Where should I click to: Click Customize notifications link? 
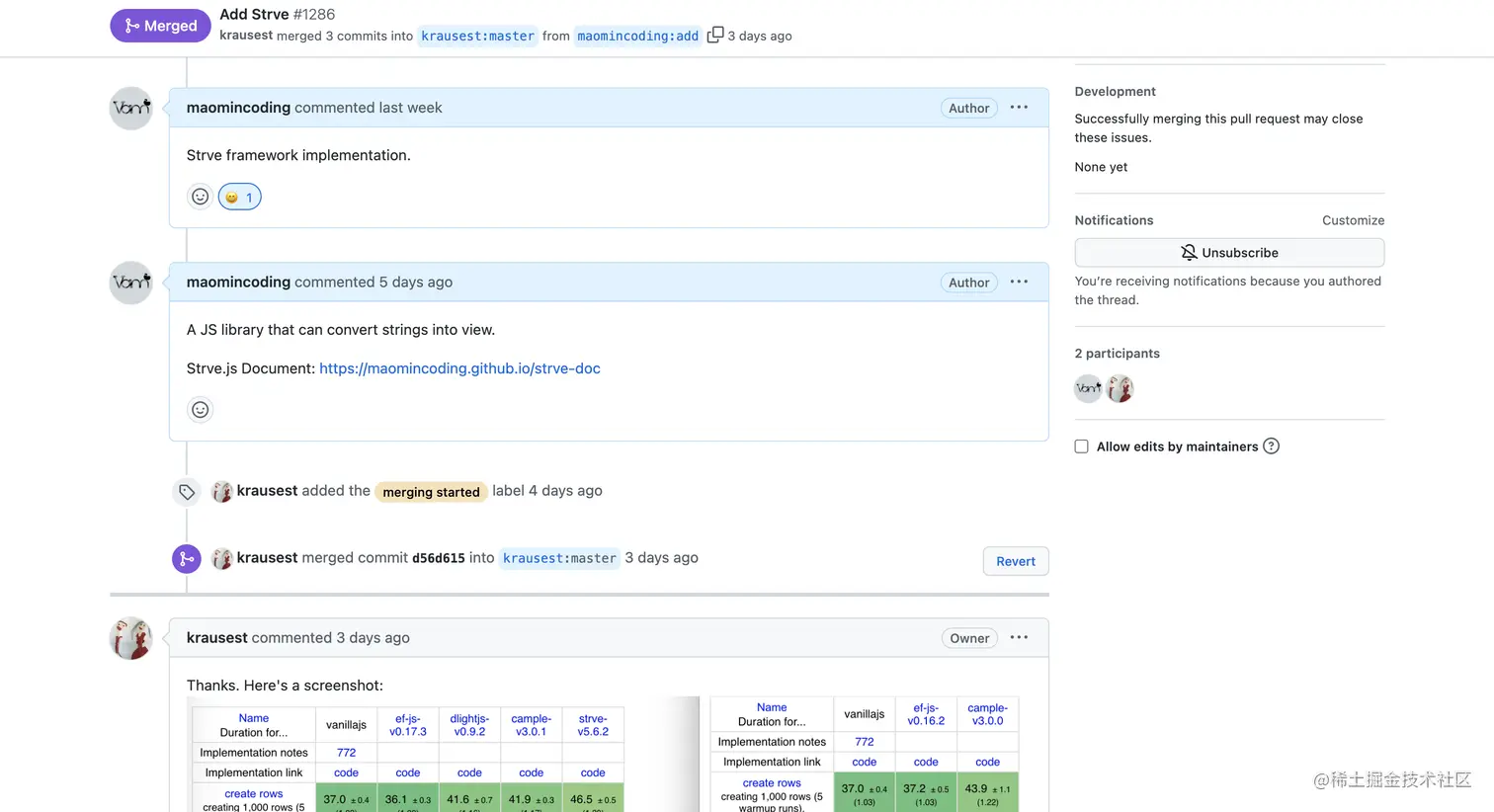[1353, 220]
